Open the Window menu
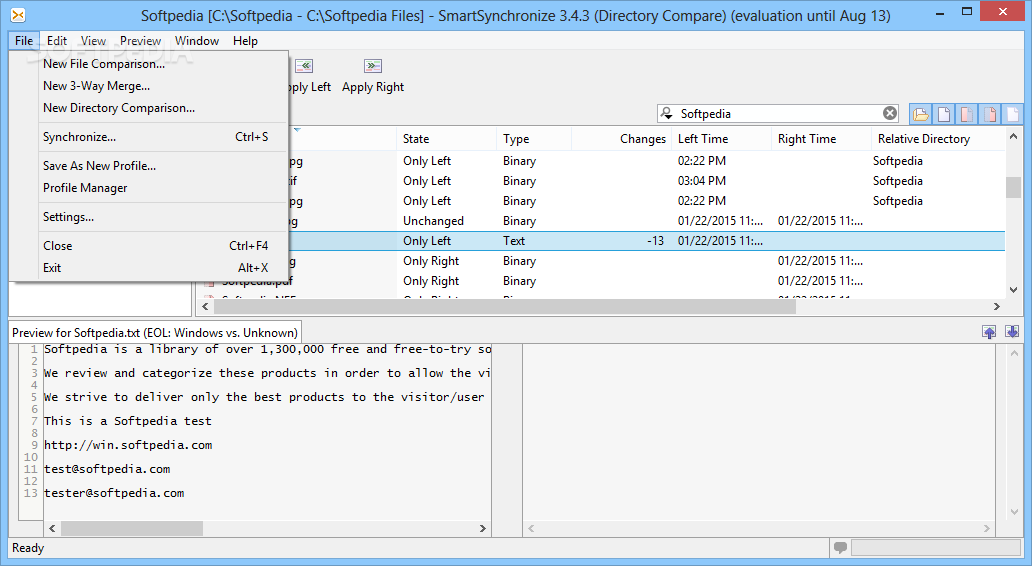 (197, 41)
